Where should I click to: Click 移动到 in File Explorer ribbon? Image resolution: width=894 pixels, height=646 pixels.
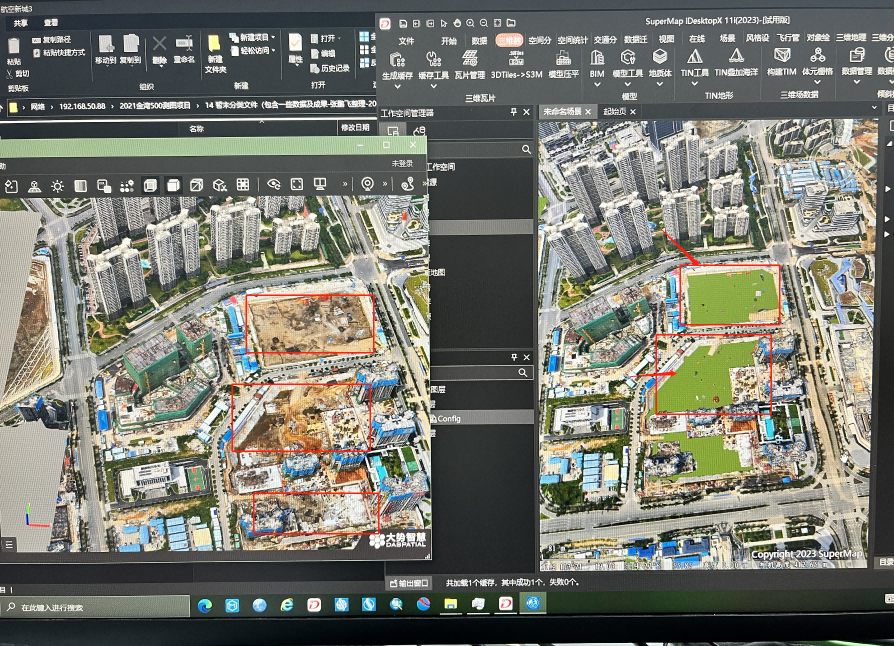tap(105, 48)
